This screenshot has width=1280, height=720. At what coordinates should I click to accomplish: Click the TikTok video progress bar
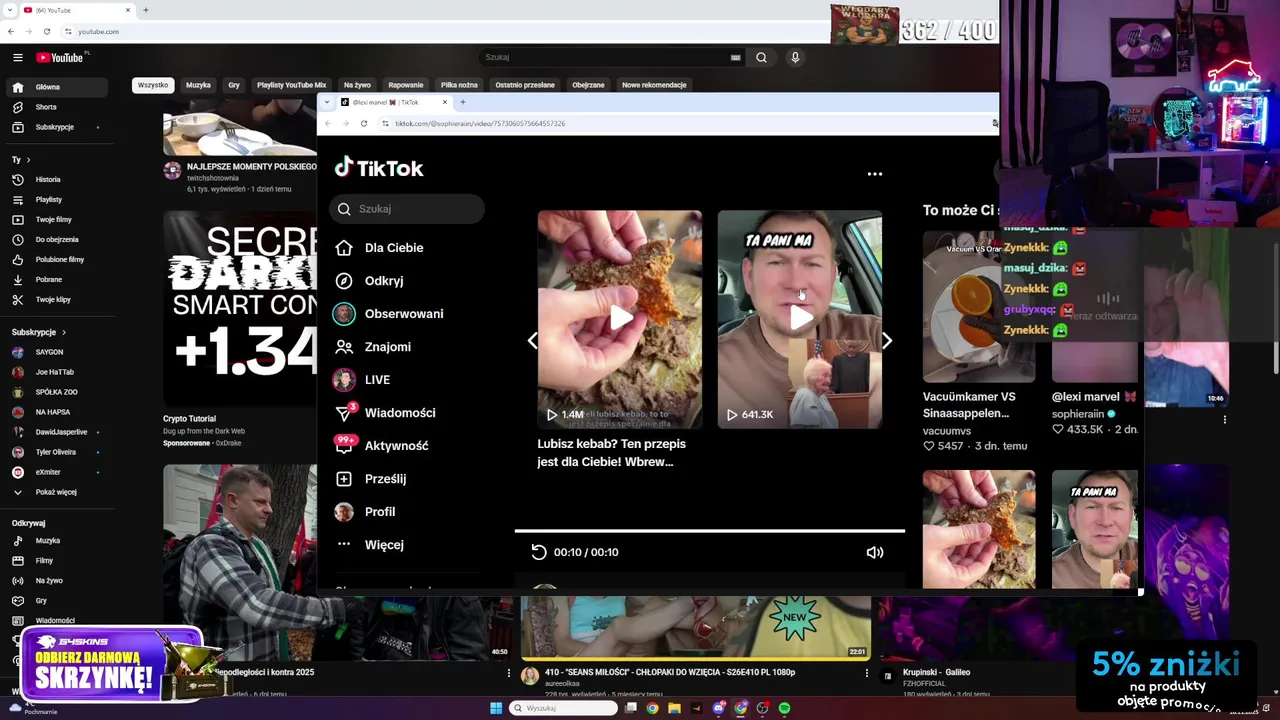[x=710, y=531]
